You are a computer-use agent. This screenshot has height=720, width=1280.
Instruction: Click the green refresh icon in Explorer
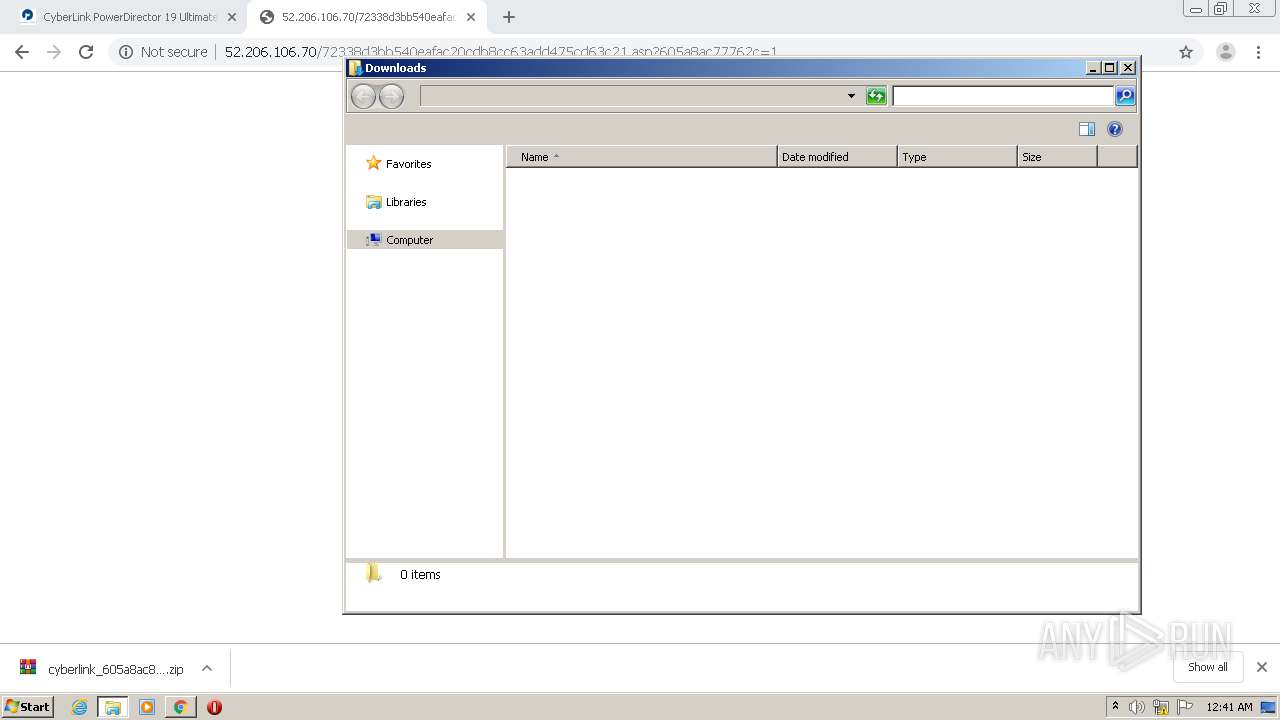pos(876,96)
